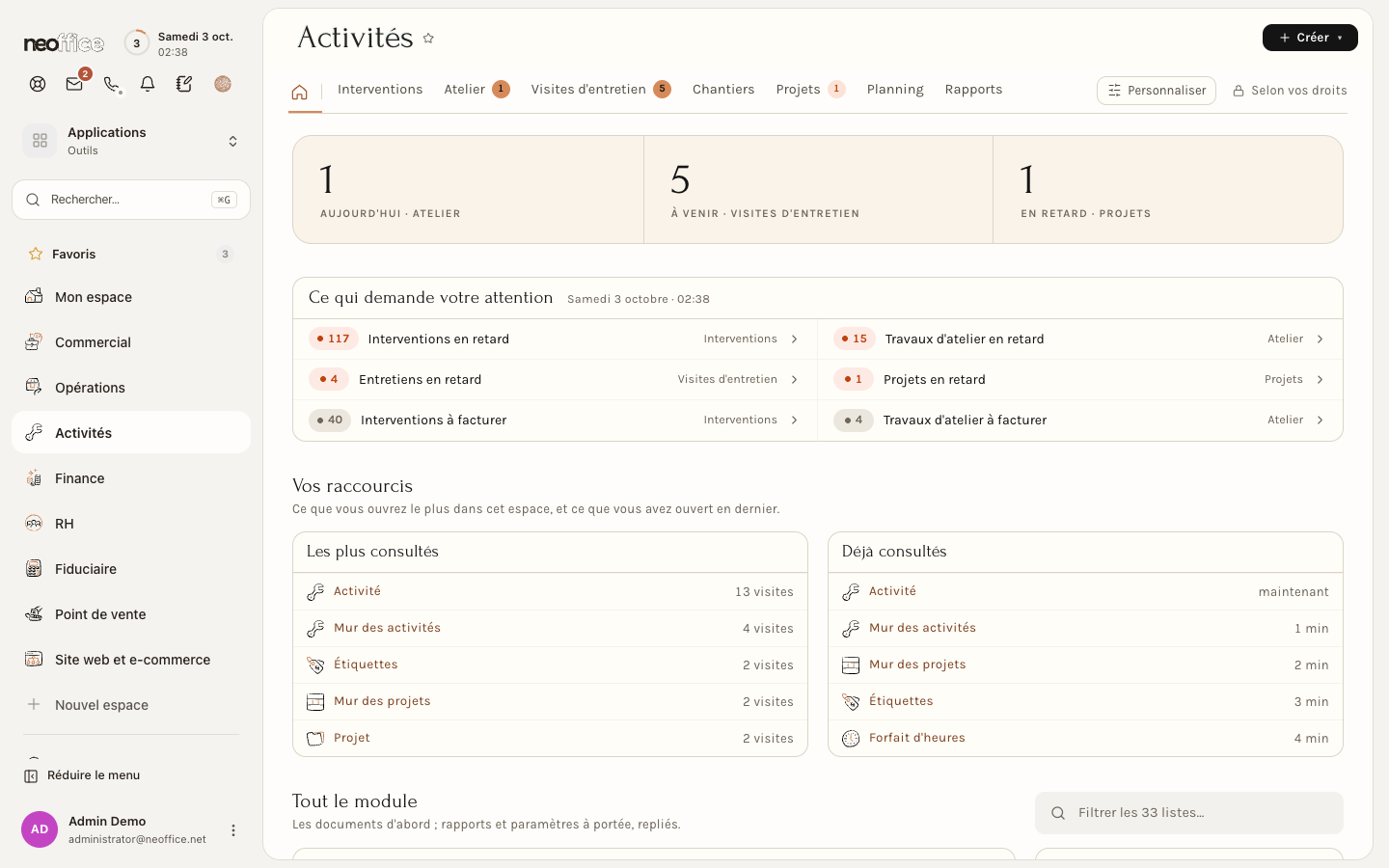Screen dimensions: 1389x868
Task: Click the round textured avatar icon
Action: tap(223, 84)
